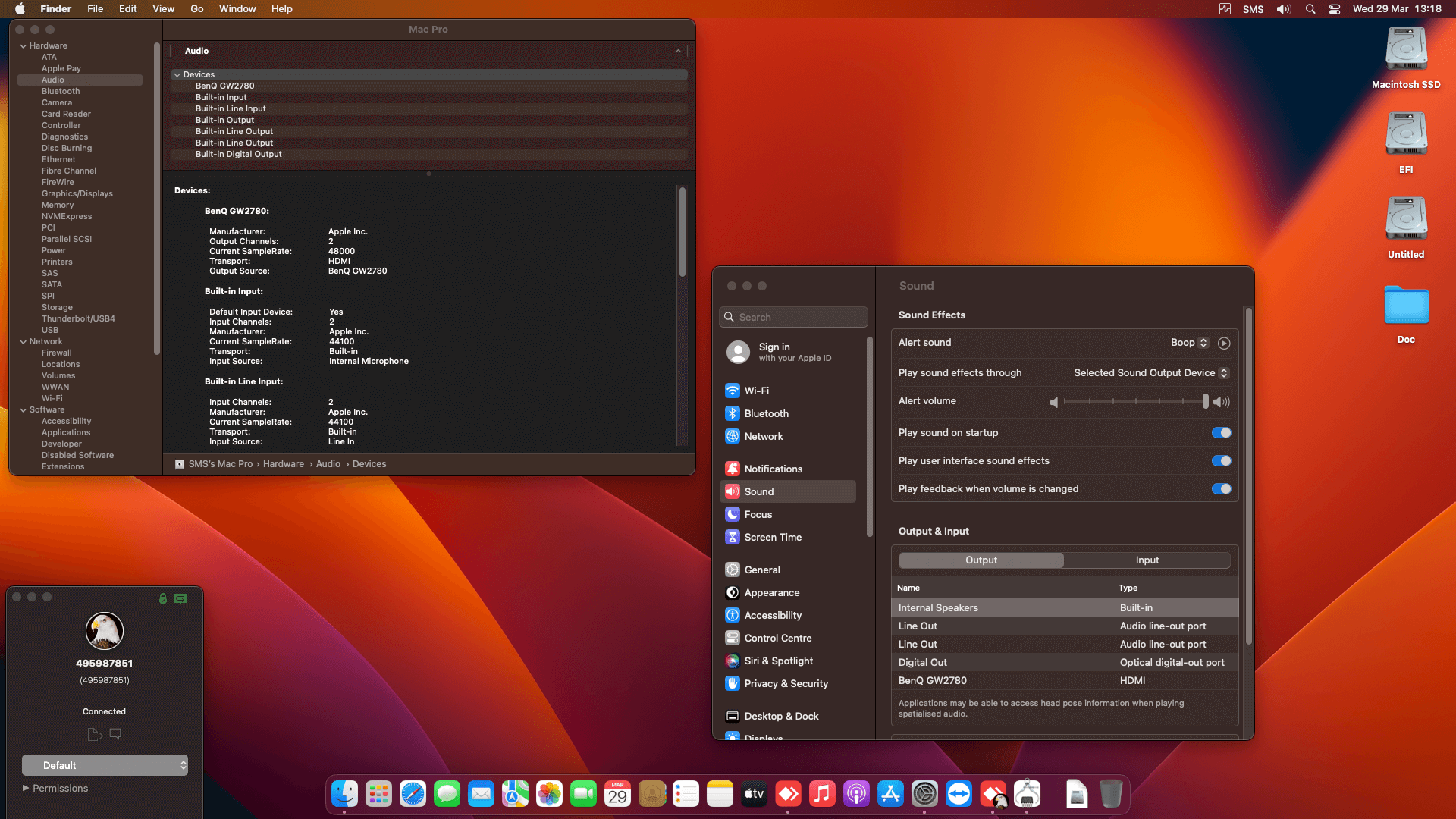Click the Search field in System Settings
Screen dimensions: 1456x819
tap(793, 317)
